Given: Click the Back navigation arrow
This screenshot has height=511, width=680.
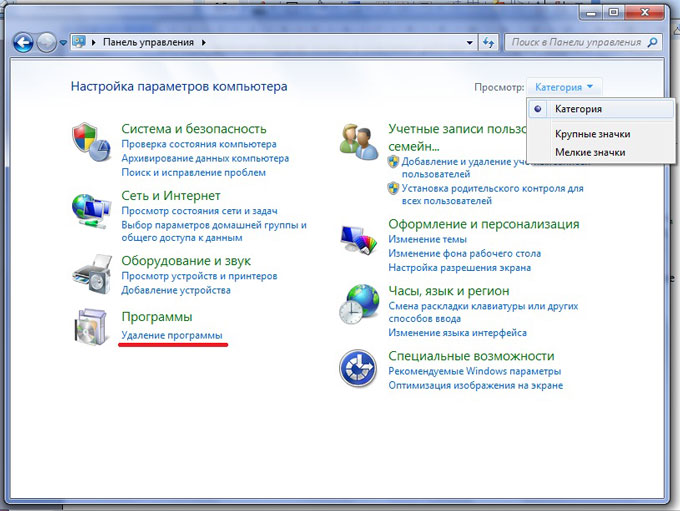Looking at the screenshot, I should click(23, 43).
